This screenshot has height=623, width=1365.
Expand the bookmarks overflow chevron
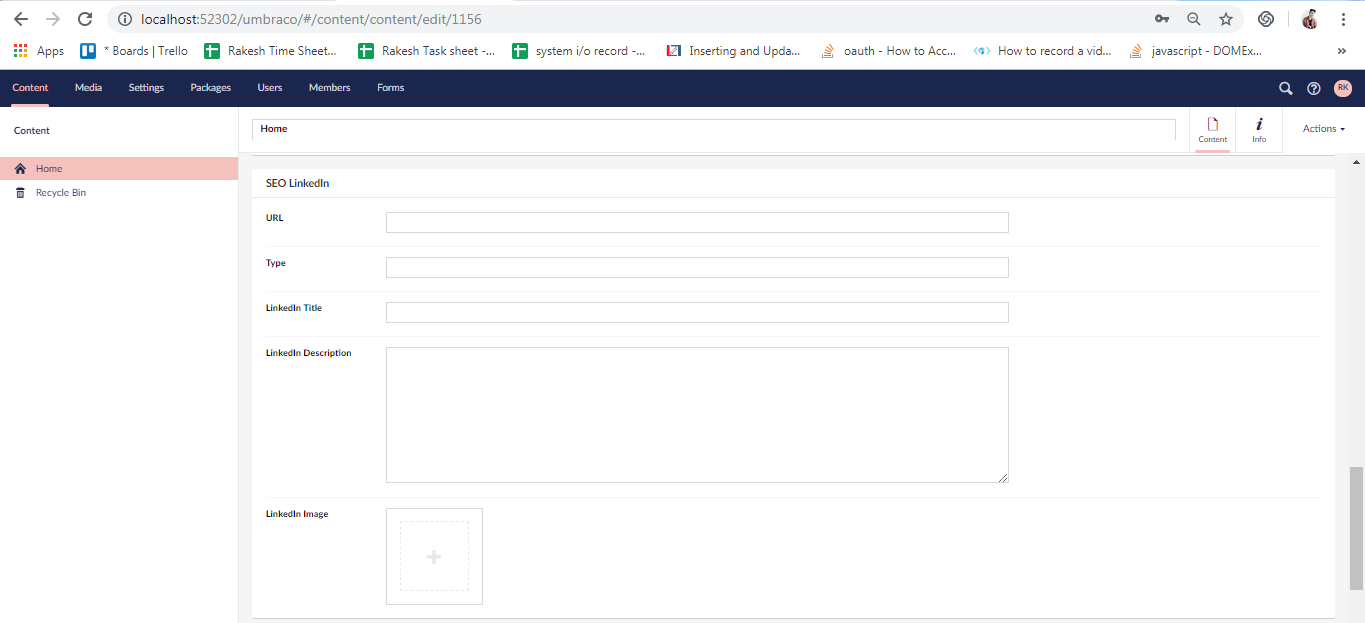1341,51
